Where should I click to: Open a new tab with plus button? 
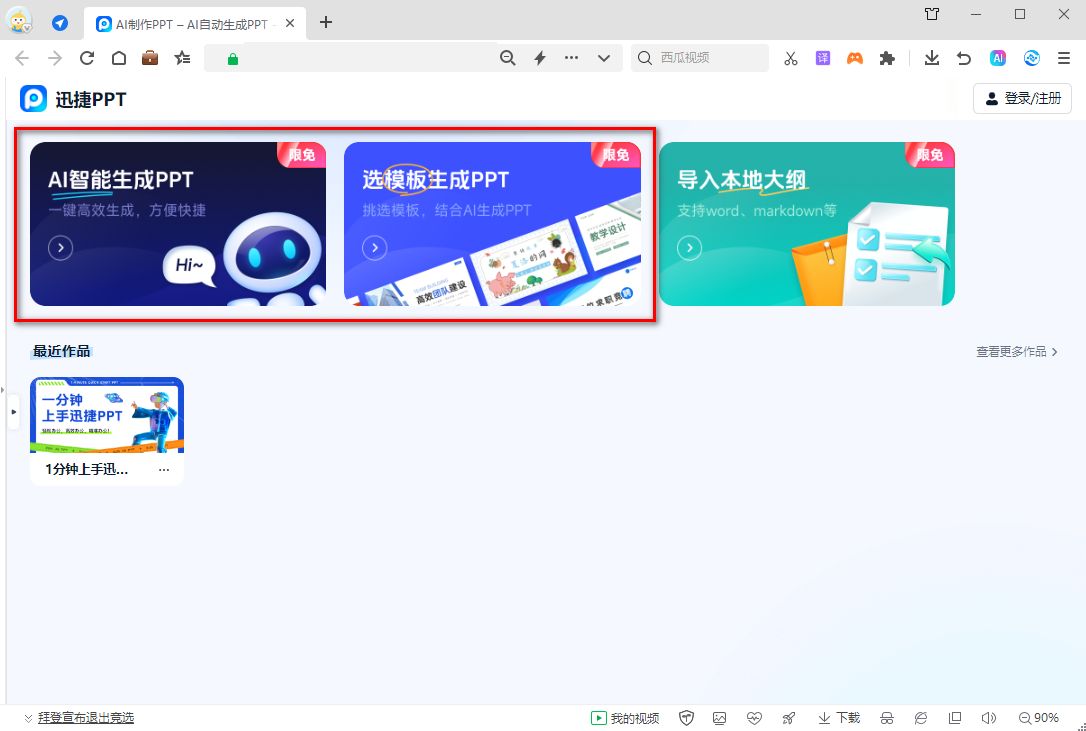[326, 22]
